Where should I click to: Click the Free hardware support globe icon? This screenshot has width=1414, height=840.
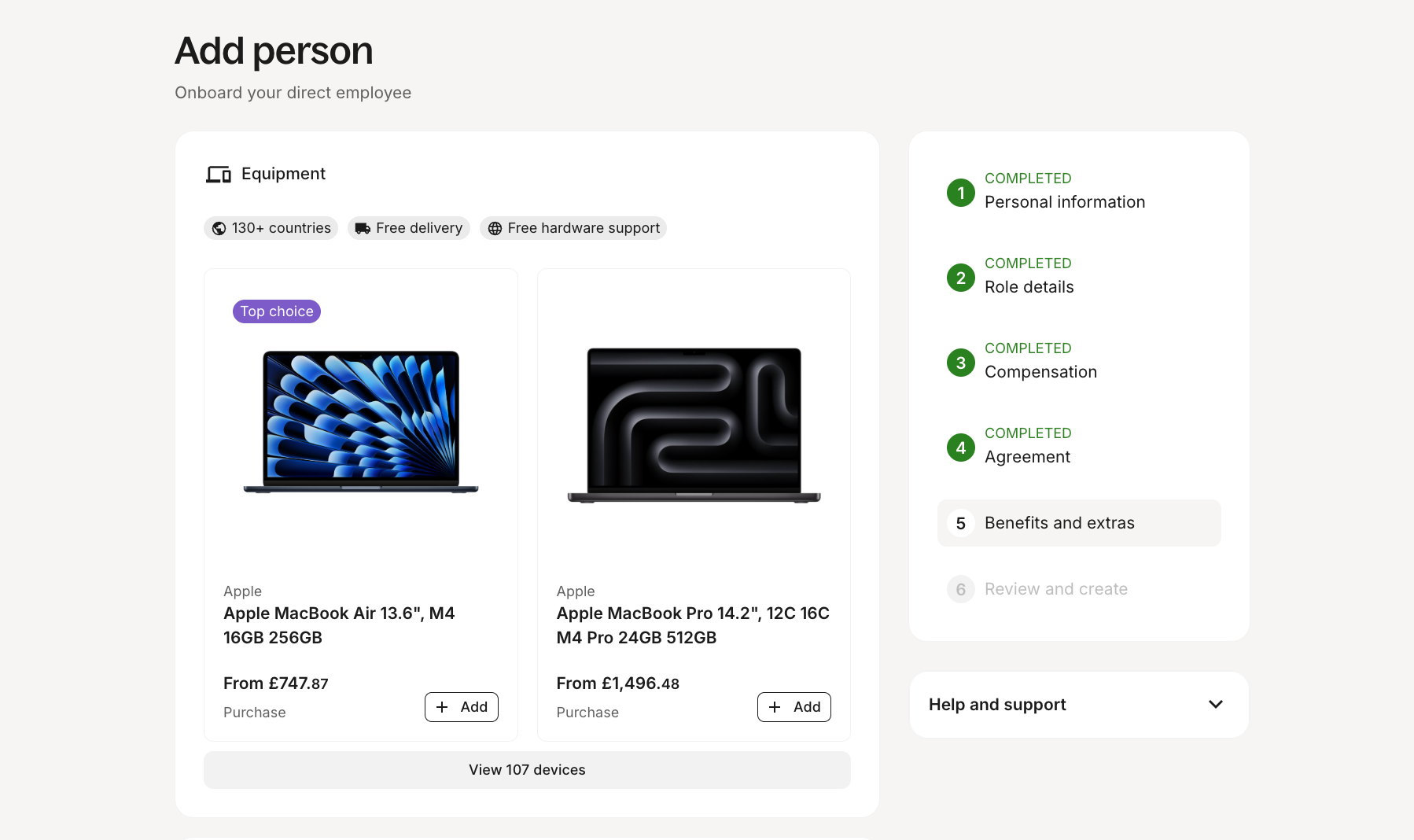[x=495, y=228]
